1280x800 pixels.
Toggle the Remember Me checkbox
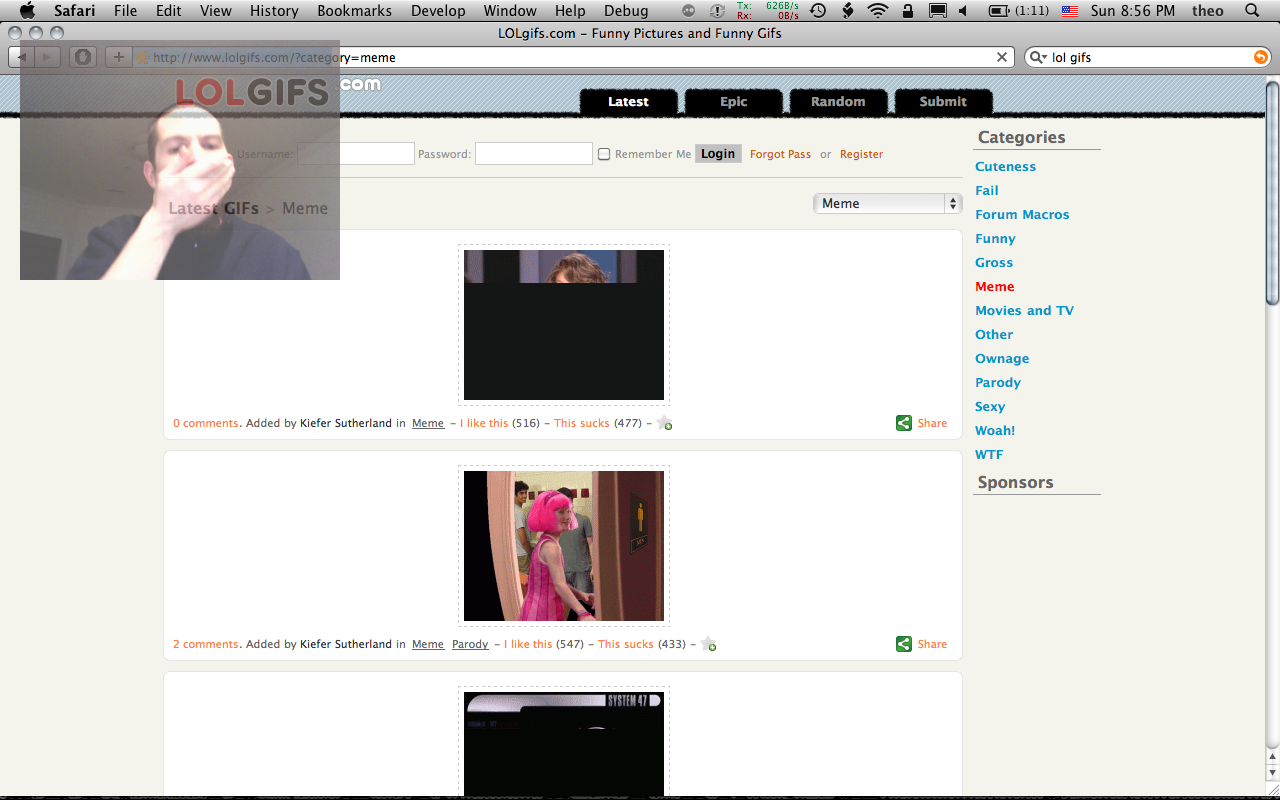[x=604, y=154]
